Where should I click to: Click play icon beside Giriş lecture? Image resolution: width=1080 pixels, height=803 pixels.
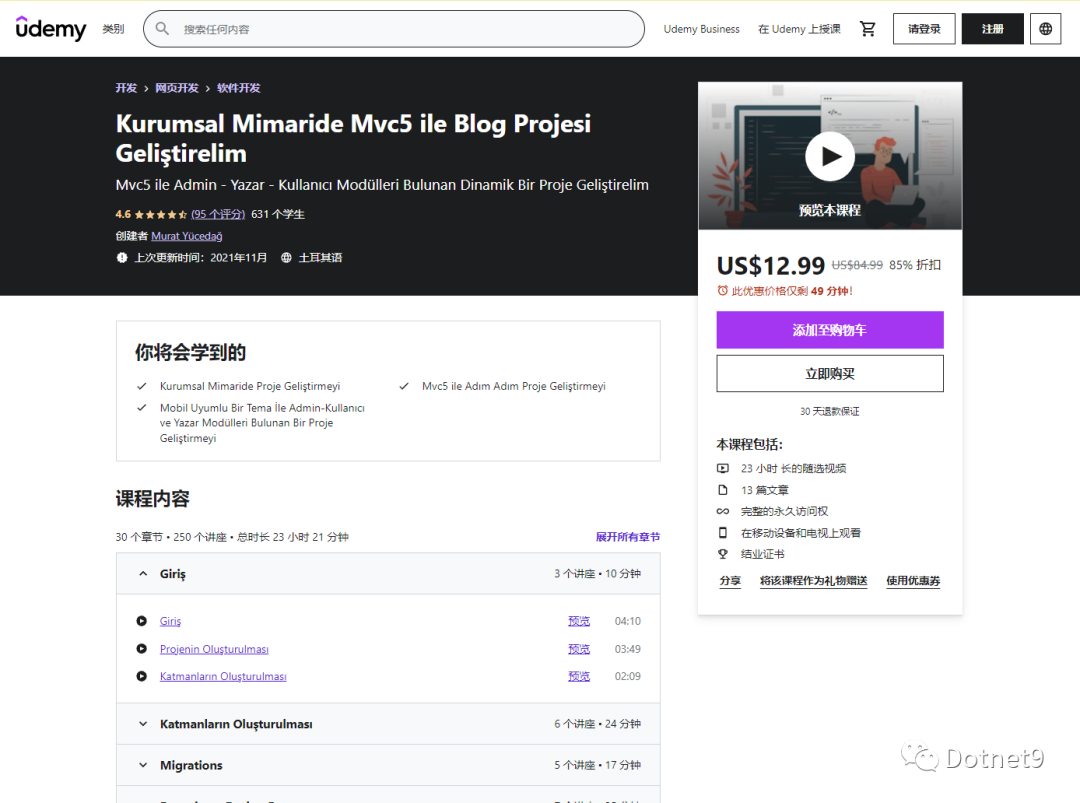click(x=142, y=621)
